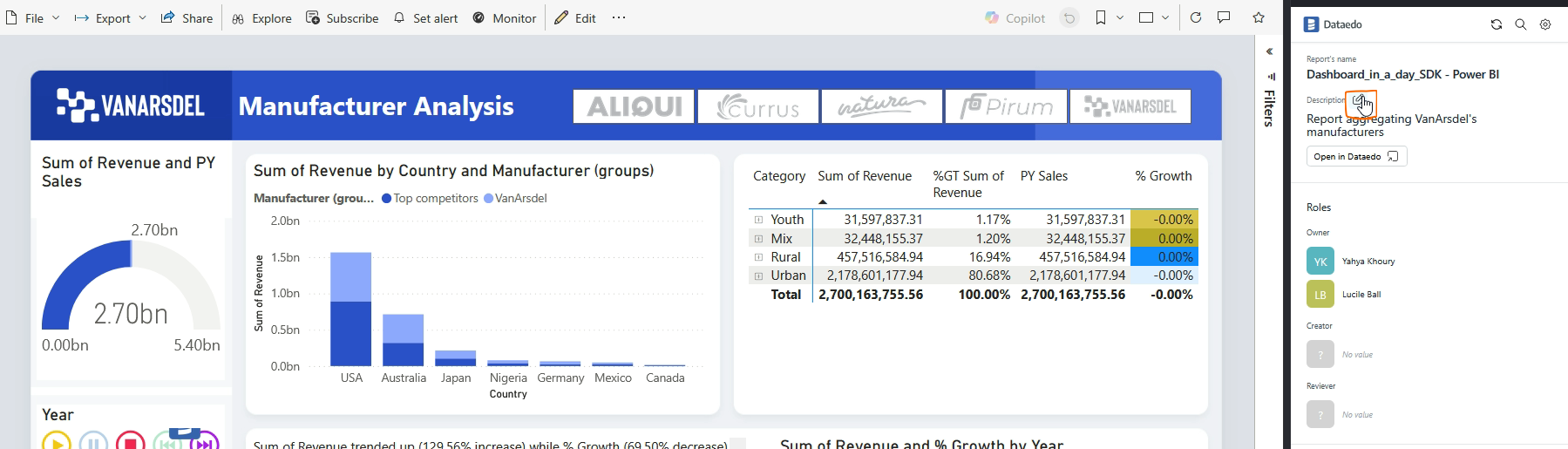Sort by Sum of Revenue column header
1568x449 pixels.
865,176
